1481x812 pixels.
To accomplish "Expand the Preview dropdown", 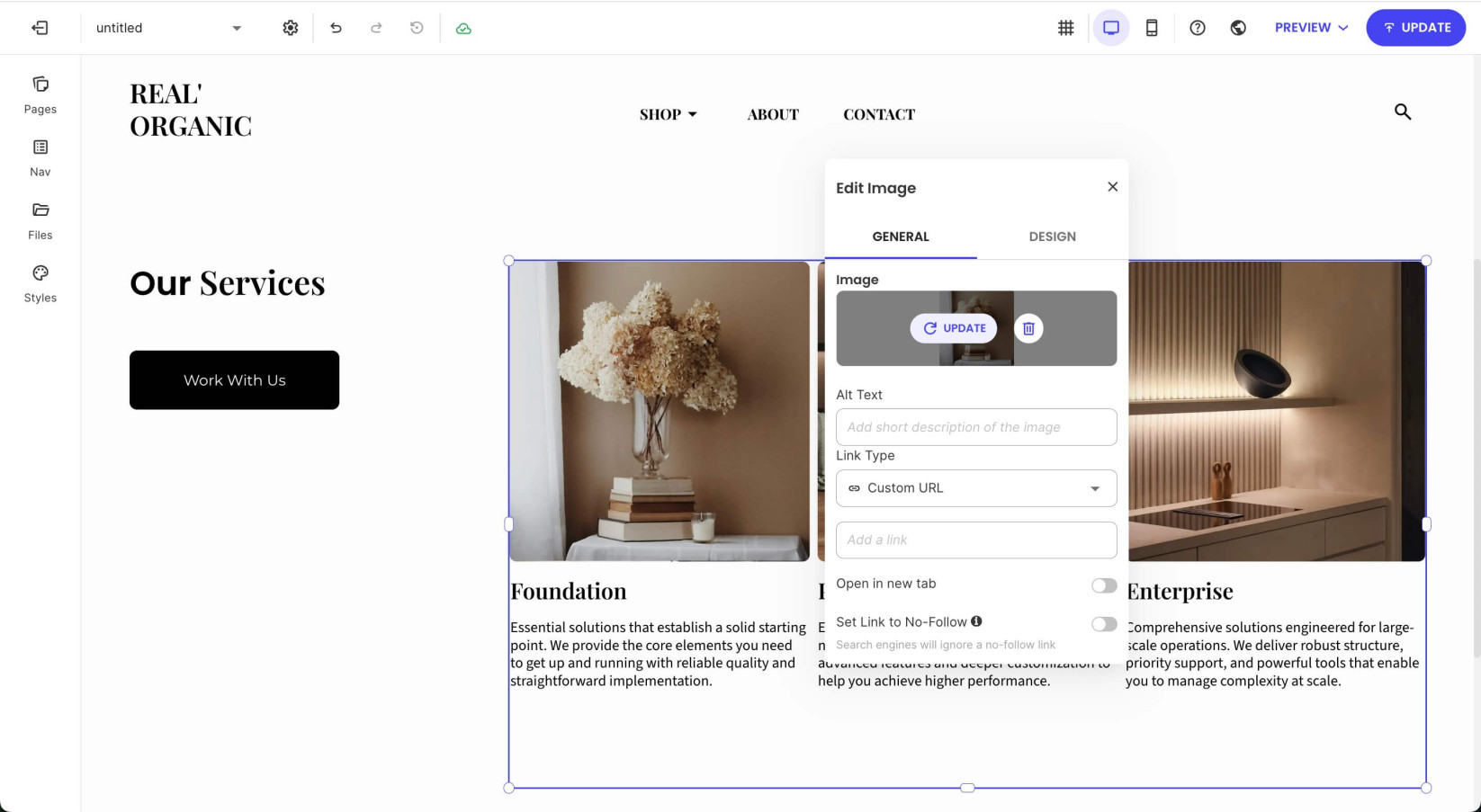I will pyautogui.click(x=1311, y=28).
